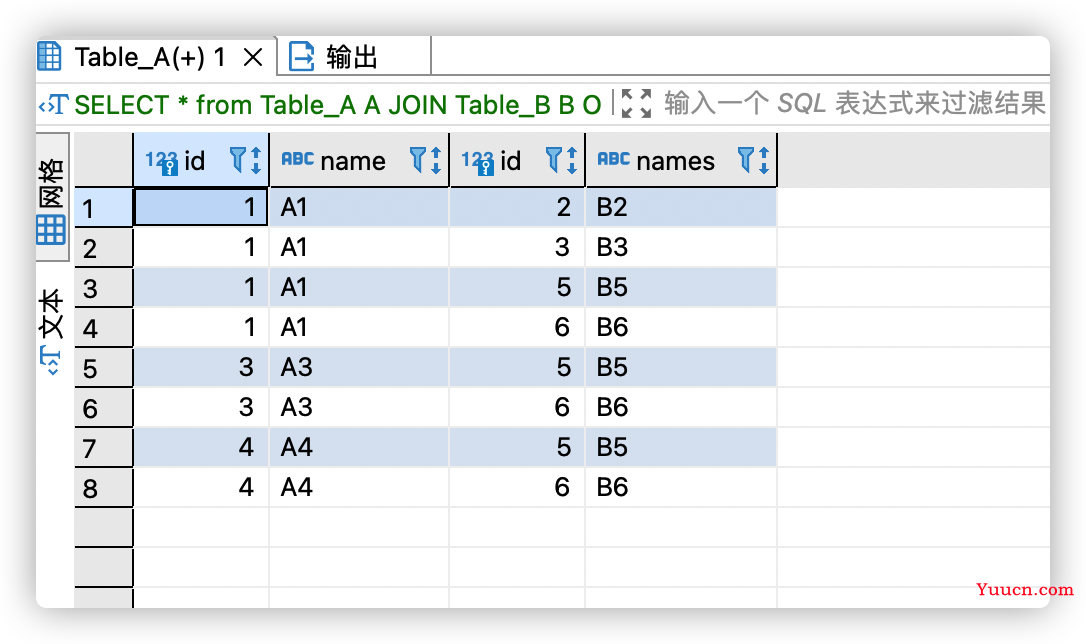
Task: Click the SELECT query text
Action: (337, 105)
